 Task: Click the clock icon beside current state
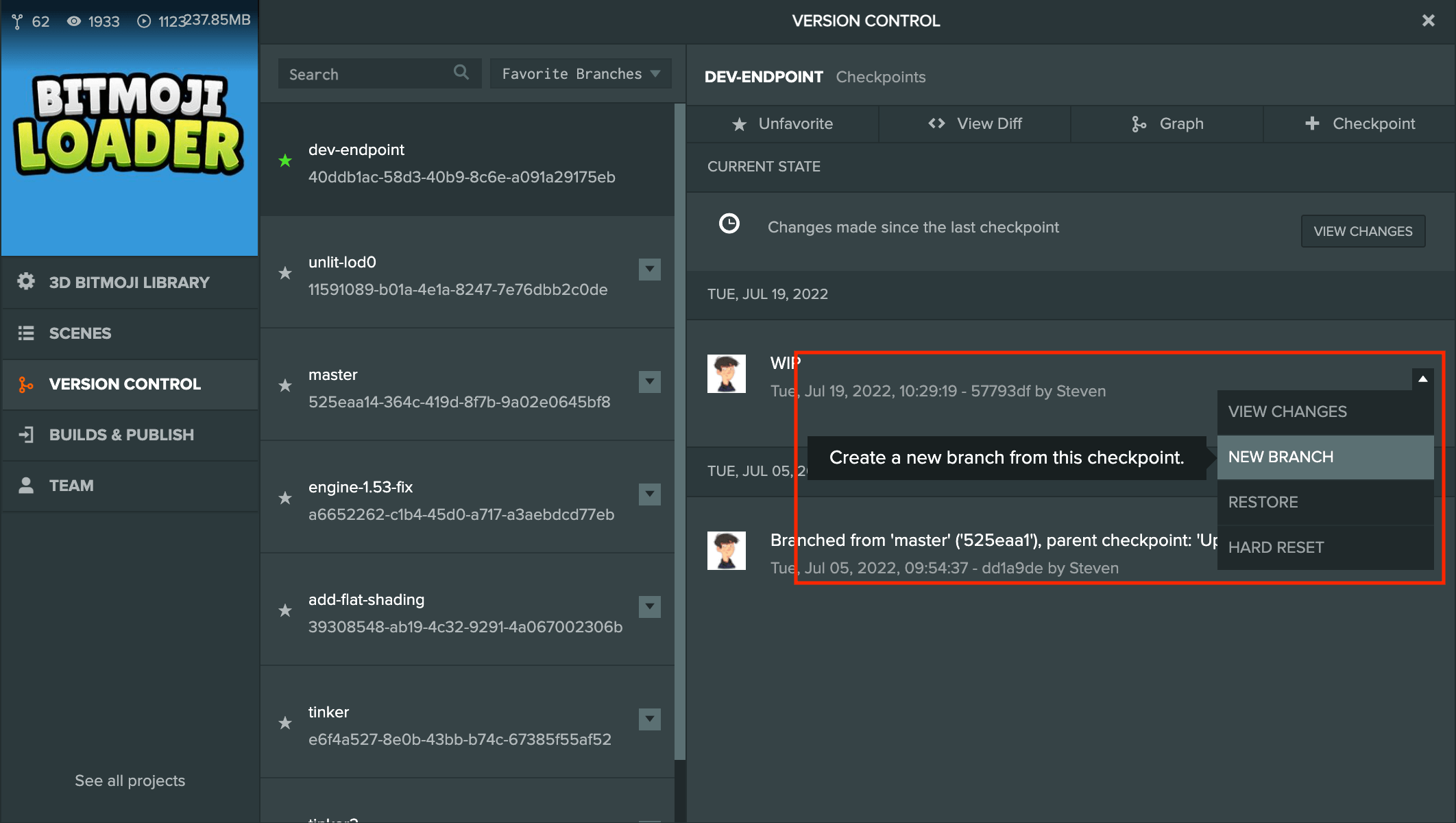tap(729, 224)
